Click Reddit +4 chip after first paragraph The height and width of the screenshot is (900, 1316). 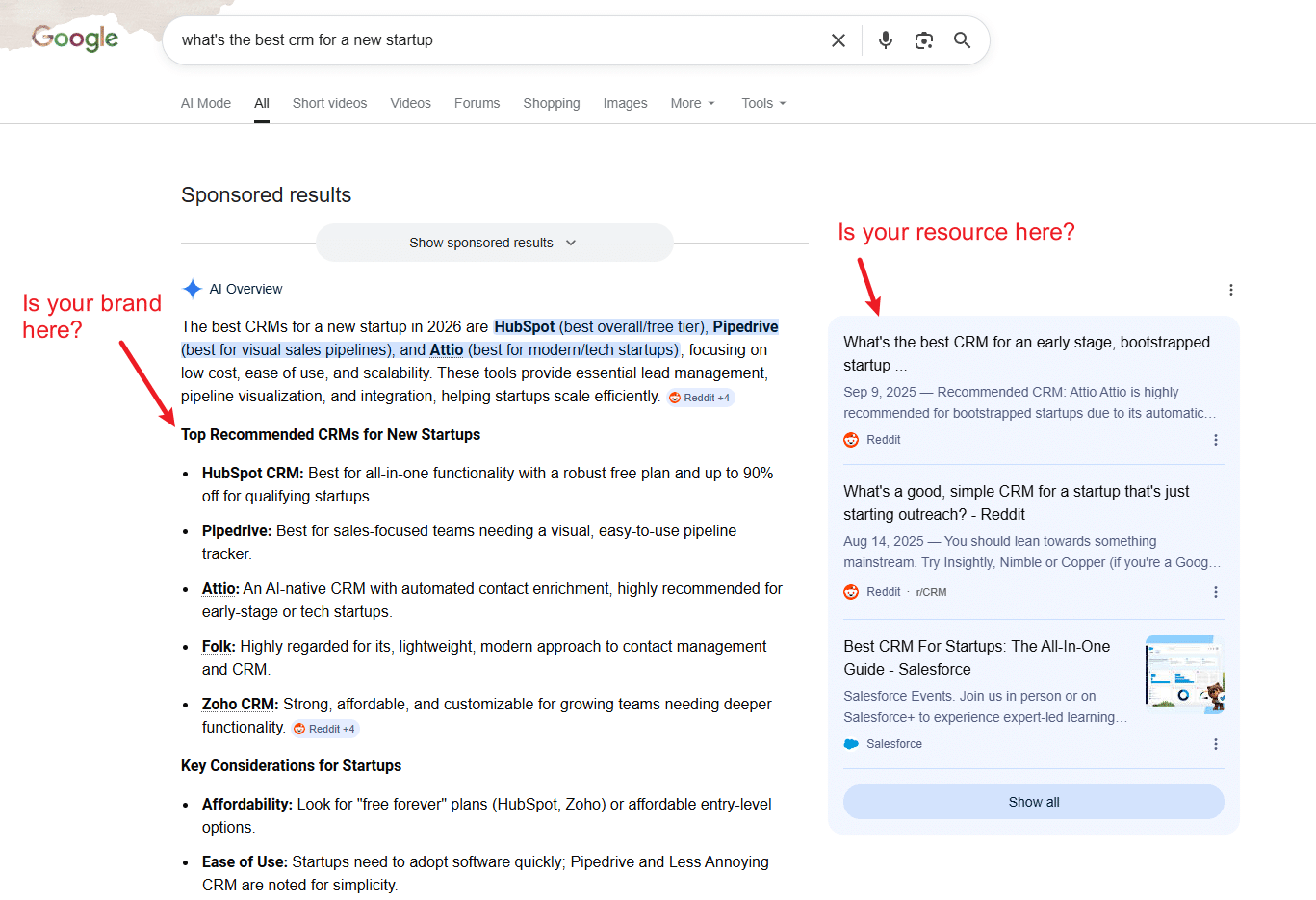(701, 398)
